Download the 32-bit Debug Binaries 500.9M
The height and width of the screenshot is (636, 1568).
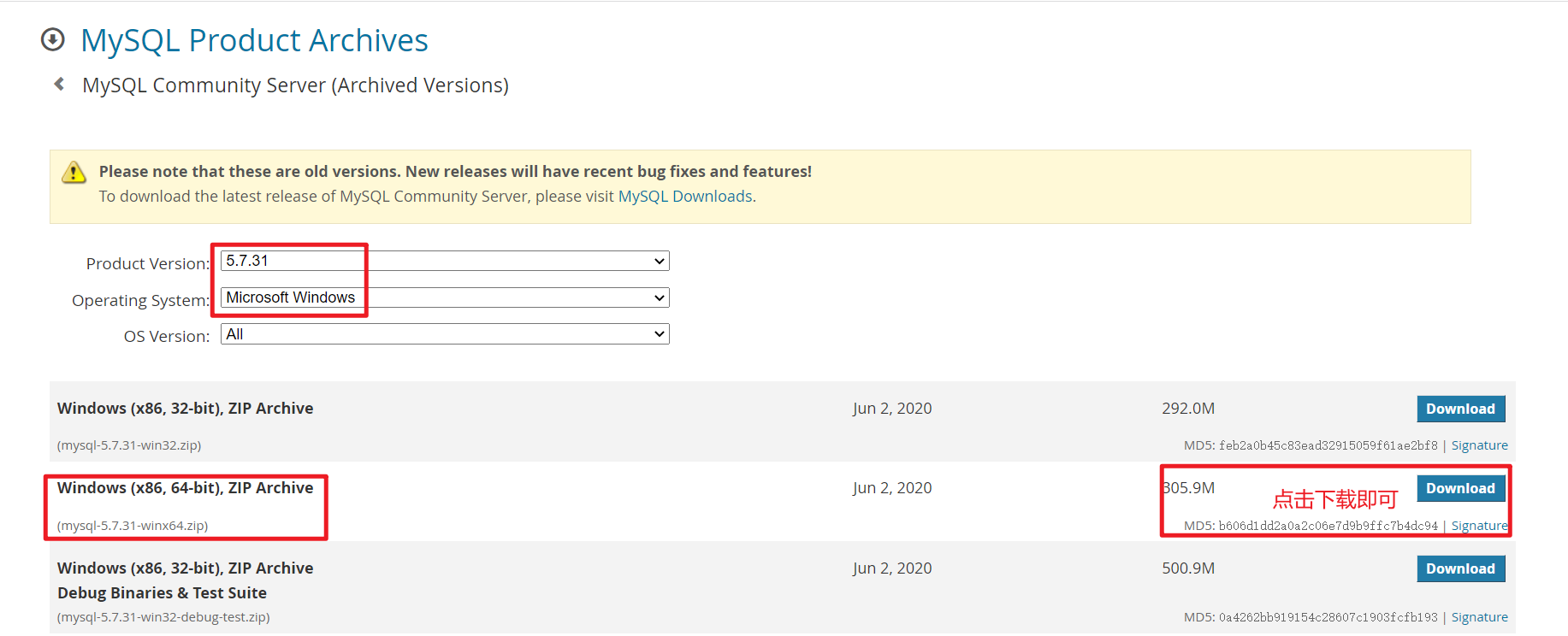click(1460, 568)
